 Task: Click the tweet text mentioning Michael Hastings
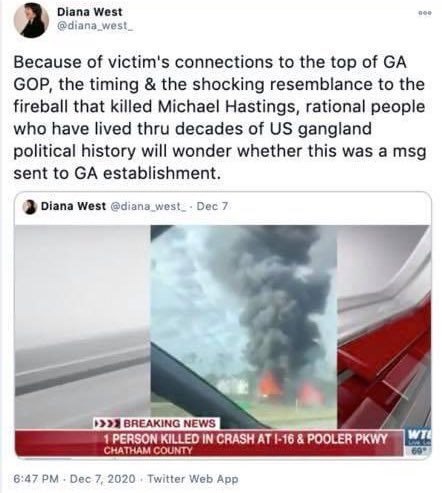click(x=220, y=117)
